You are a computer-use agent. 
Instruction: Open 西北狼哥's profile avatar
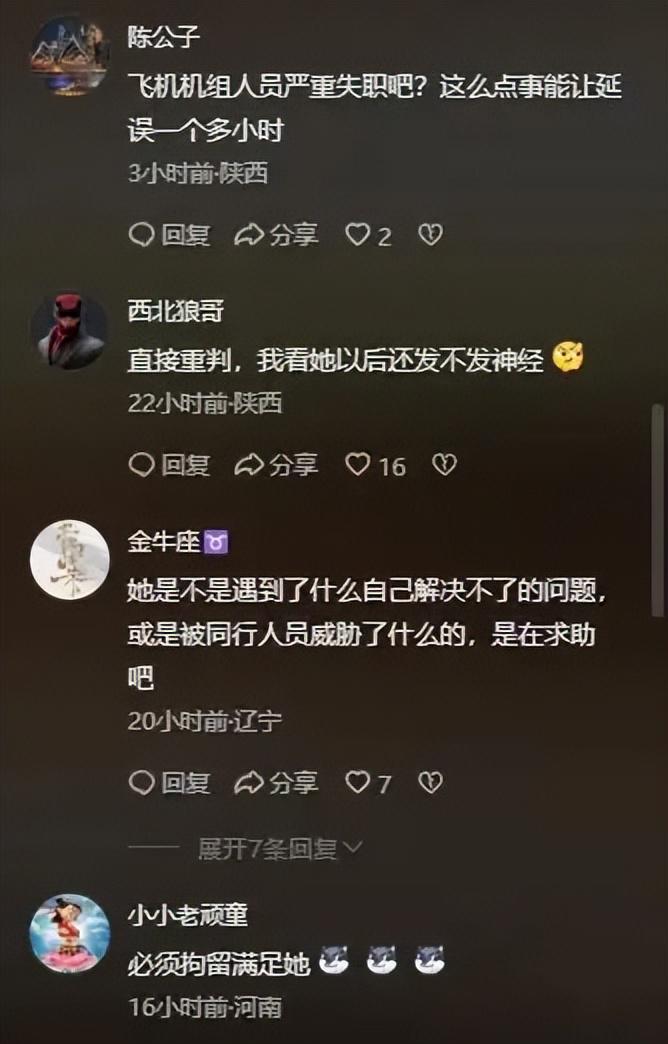point(69,331)
